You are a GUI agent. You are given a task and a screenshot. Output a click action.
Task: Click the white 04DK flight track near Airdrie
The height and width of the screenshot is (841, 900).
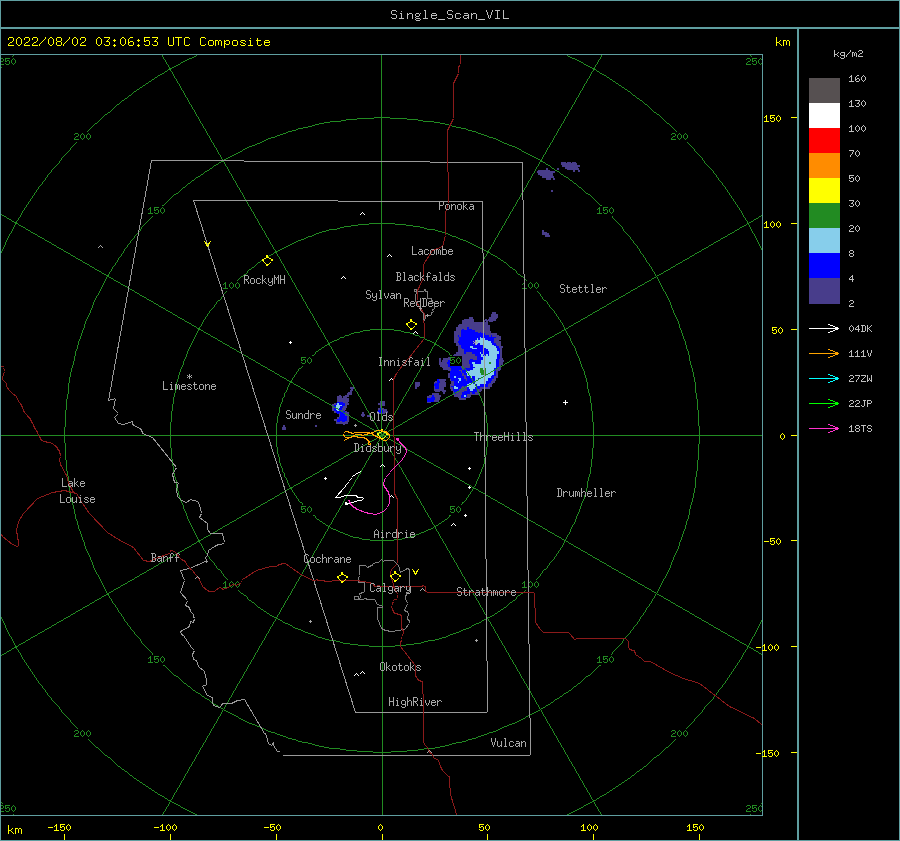point(349,489)
